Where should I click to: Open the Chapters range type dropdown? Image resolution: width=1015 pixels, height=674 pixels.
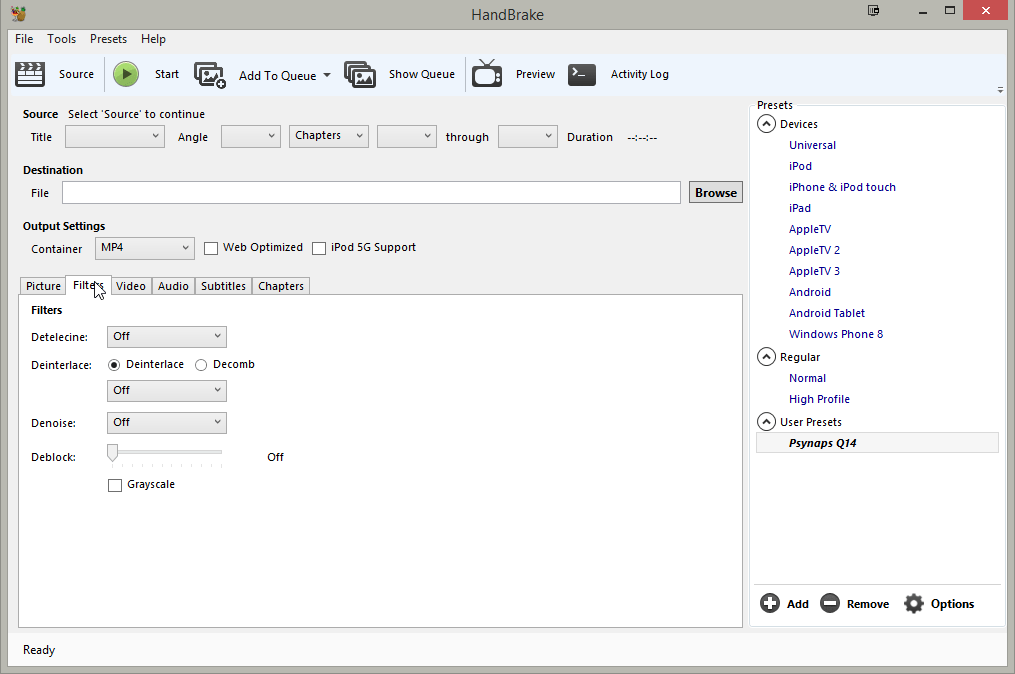329,136
